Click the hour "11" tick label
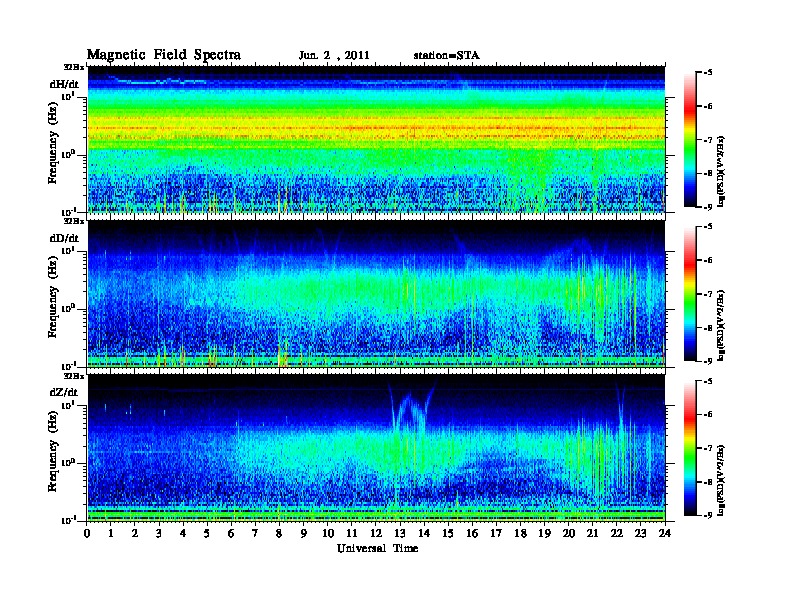 point(352,534)
